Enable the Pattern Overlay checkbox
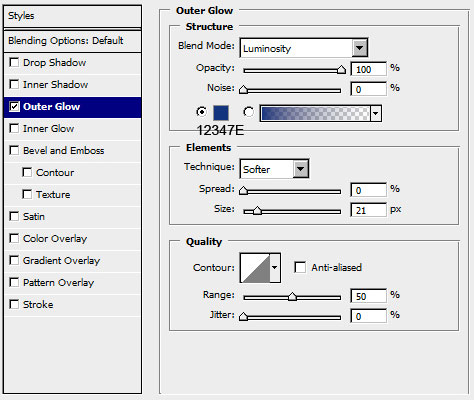474x400 pixels. (14, 282)
